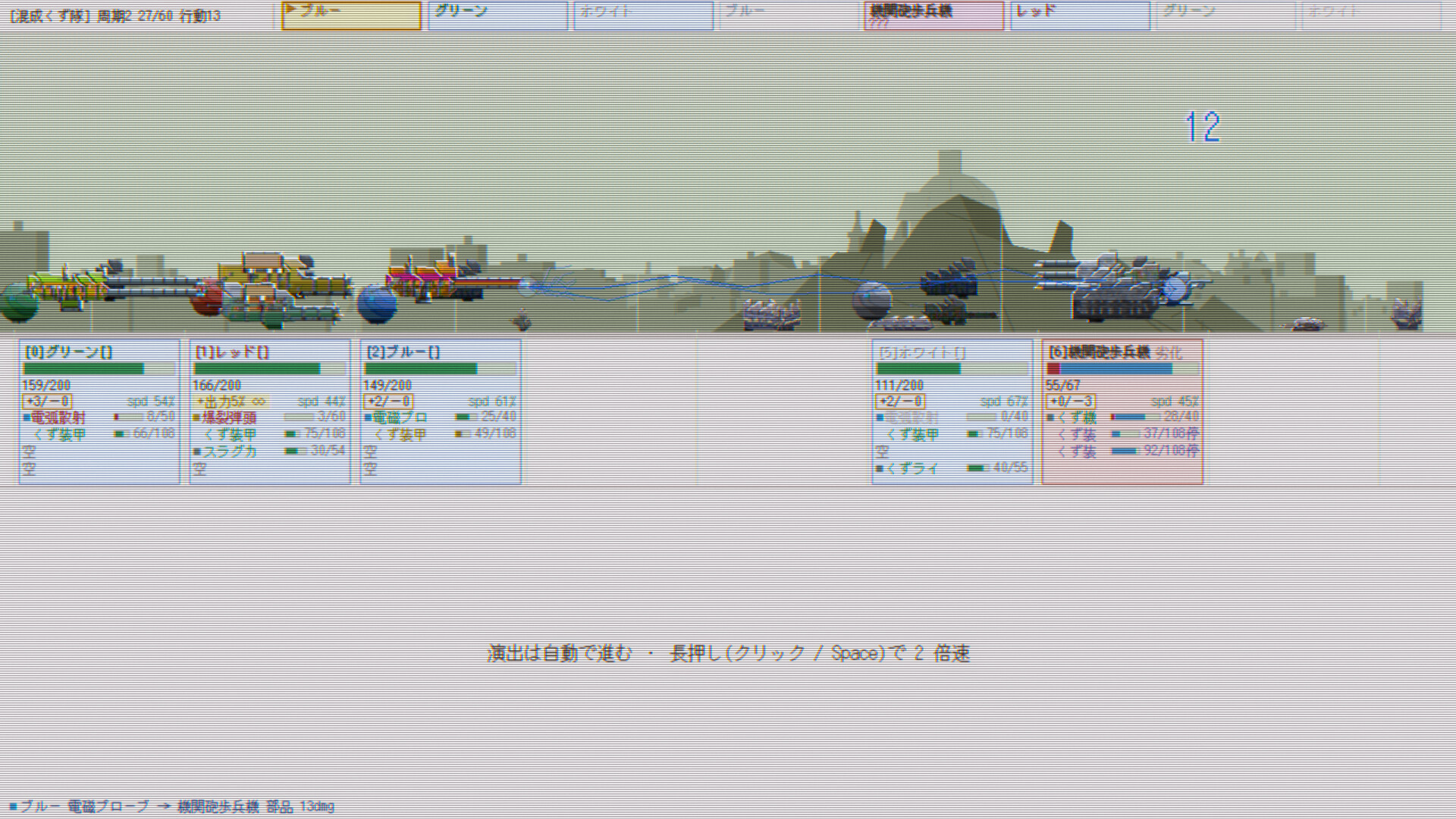This screenshot has width=1456, height=819.
Task: Click the blue damage number 12
Action: click(1203, 127)
